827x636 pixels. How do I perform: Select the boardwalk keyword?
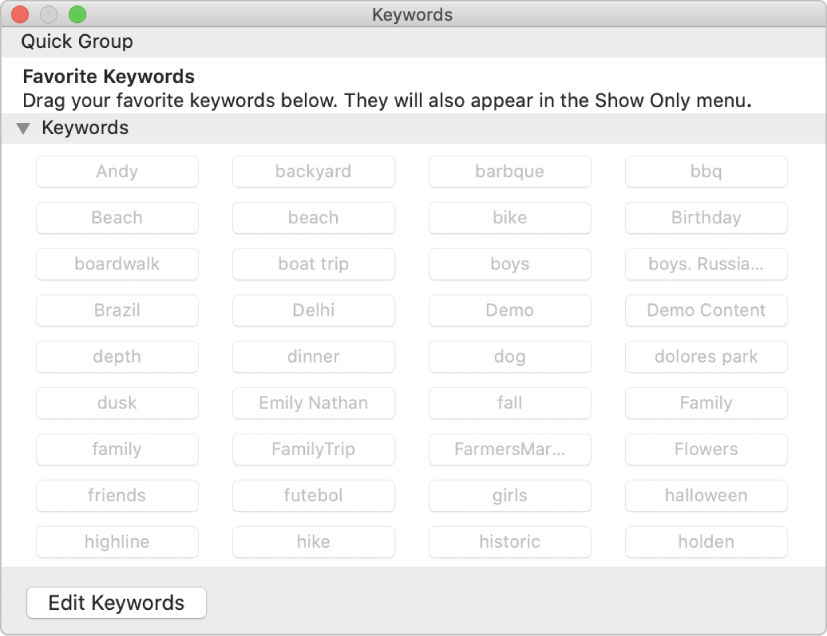[x=117, y=264]
